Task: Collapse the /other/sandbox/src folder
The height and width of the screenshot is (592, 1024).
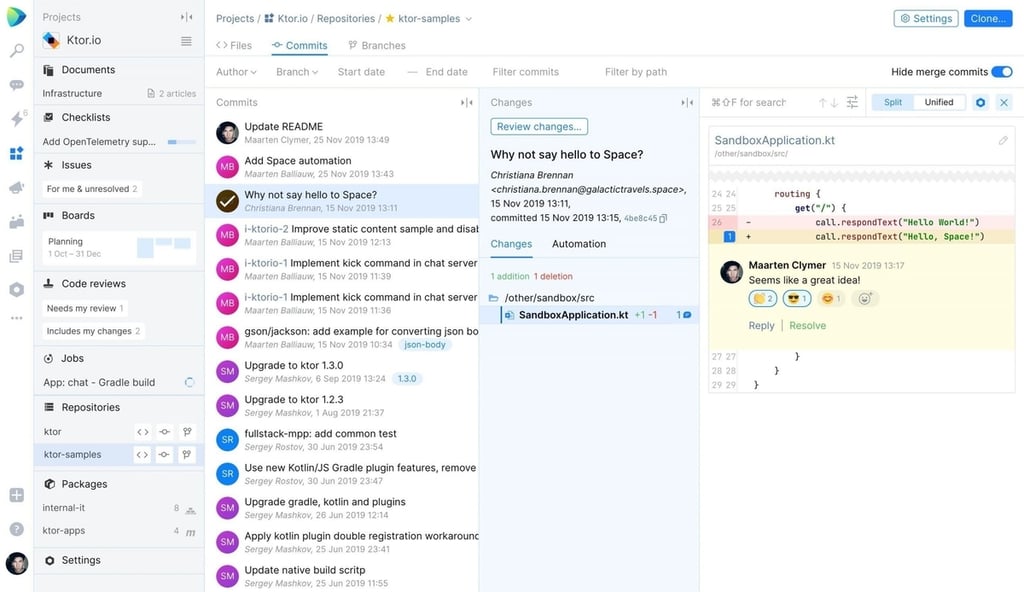Action: tap(494, 298)
